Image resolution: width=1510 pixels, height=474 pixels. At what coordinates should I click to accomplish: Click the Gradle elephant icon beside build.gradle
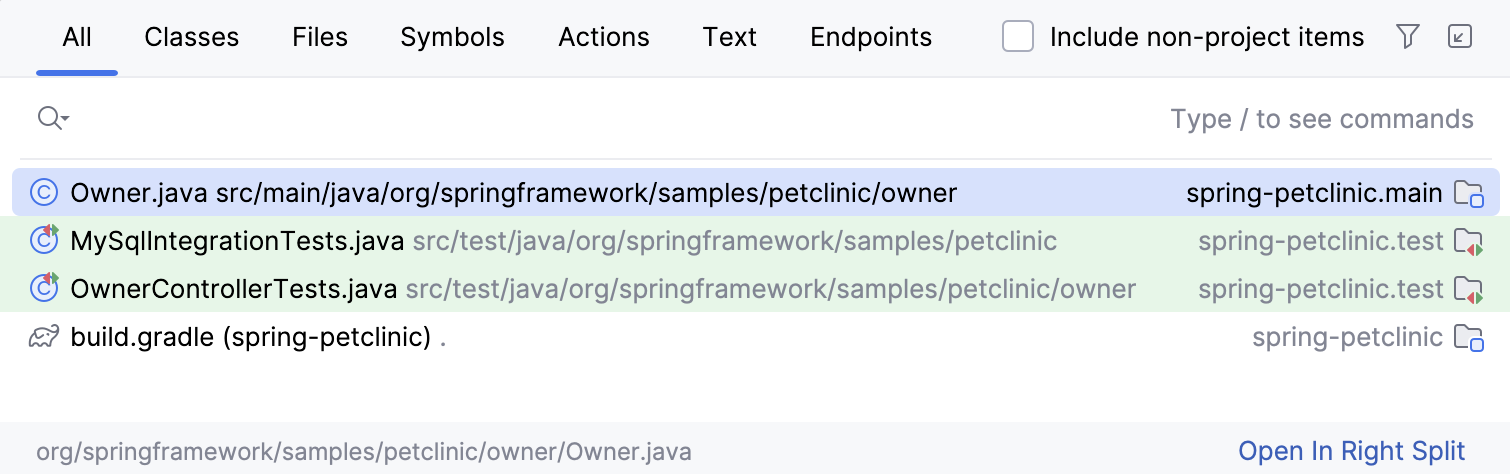point(44,338)
